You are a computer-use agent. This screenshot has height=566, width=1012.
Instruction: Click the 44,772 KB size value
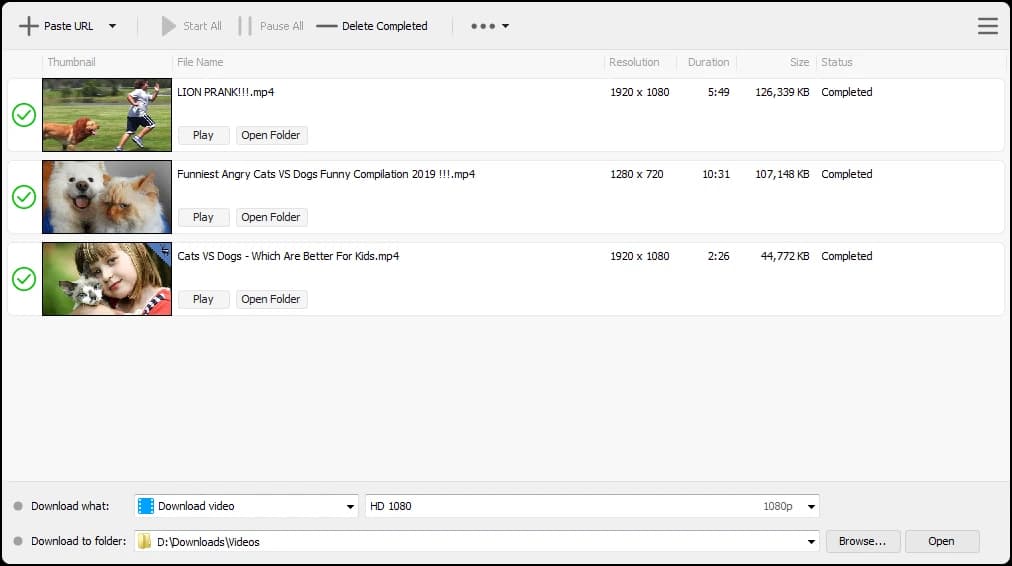(785, 256)
